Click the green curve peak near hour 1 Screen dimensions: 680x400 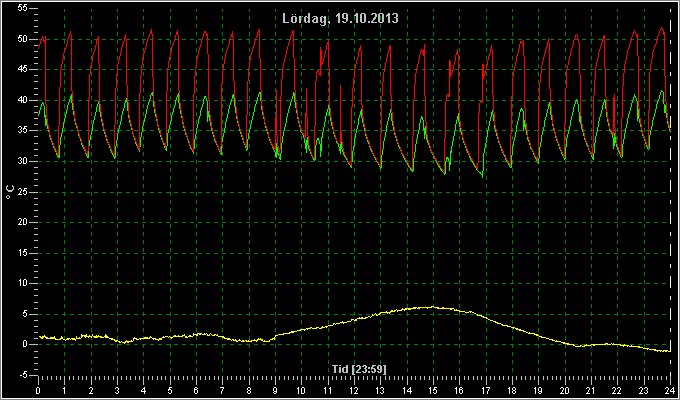tap(71, 94)
